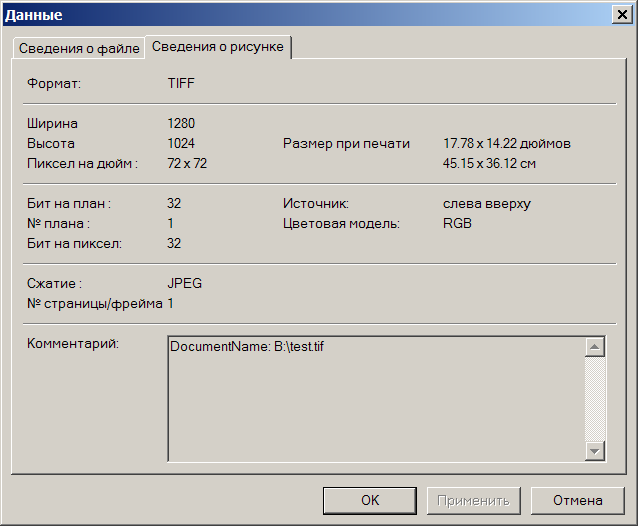
Task: Click the comment box scrollbar track
Action: coord(595,400)
